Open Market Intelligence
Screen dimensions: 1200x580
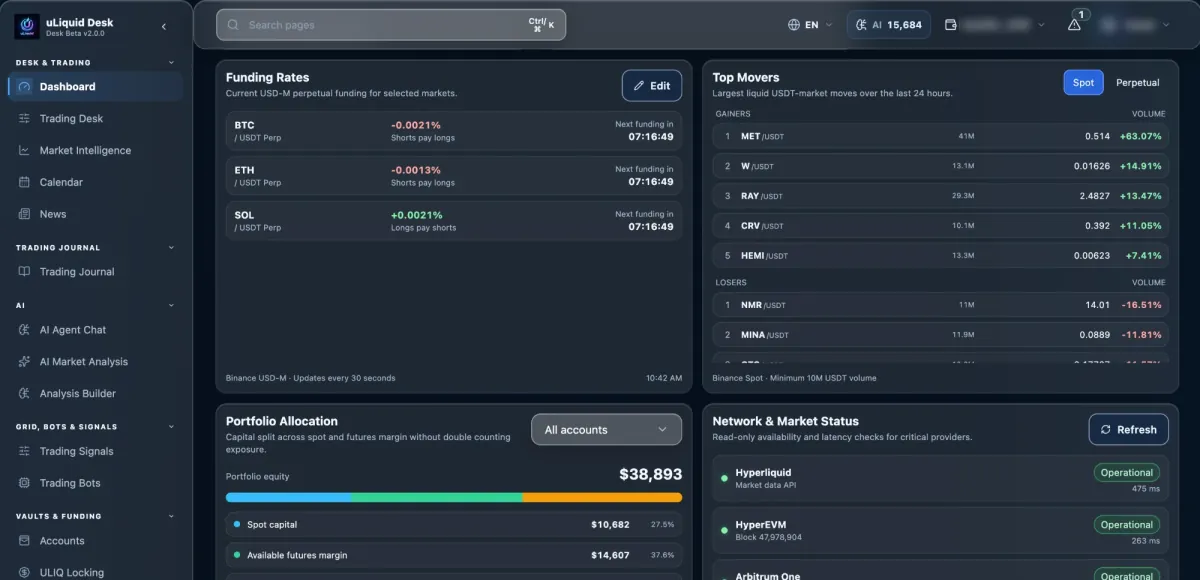(95, 151)
